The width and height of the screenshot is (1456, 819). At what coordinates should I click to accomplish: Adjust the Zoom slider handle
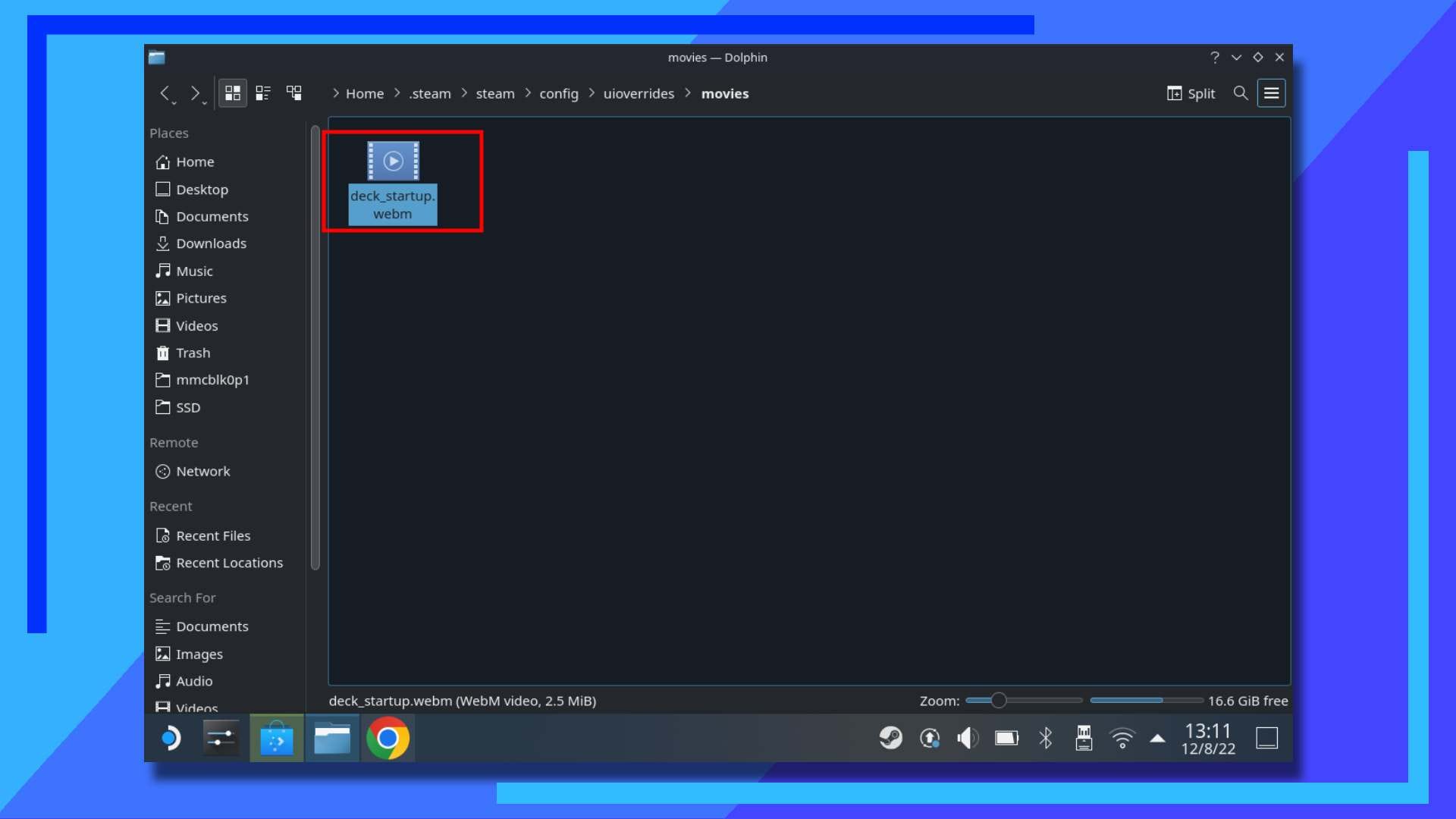pyautogui.click(x=999, y=701)
